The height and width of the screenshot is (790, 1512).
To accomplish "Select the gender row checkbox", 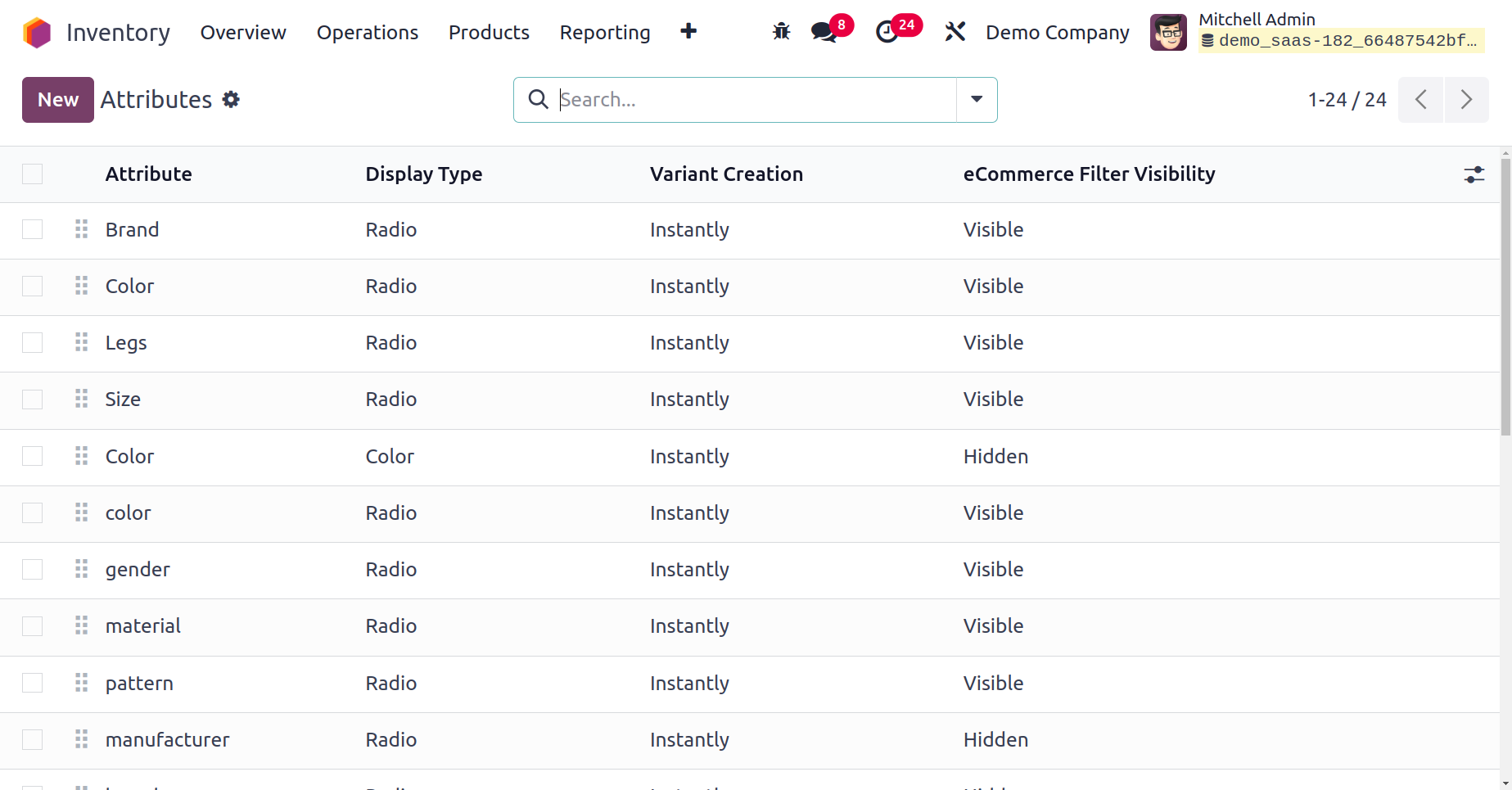I will 33,570.
